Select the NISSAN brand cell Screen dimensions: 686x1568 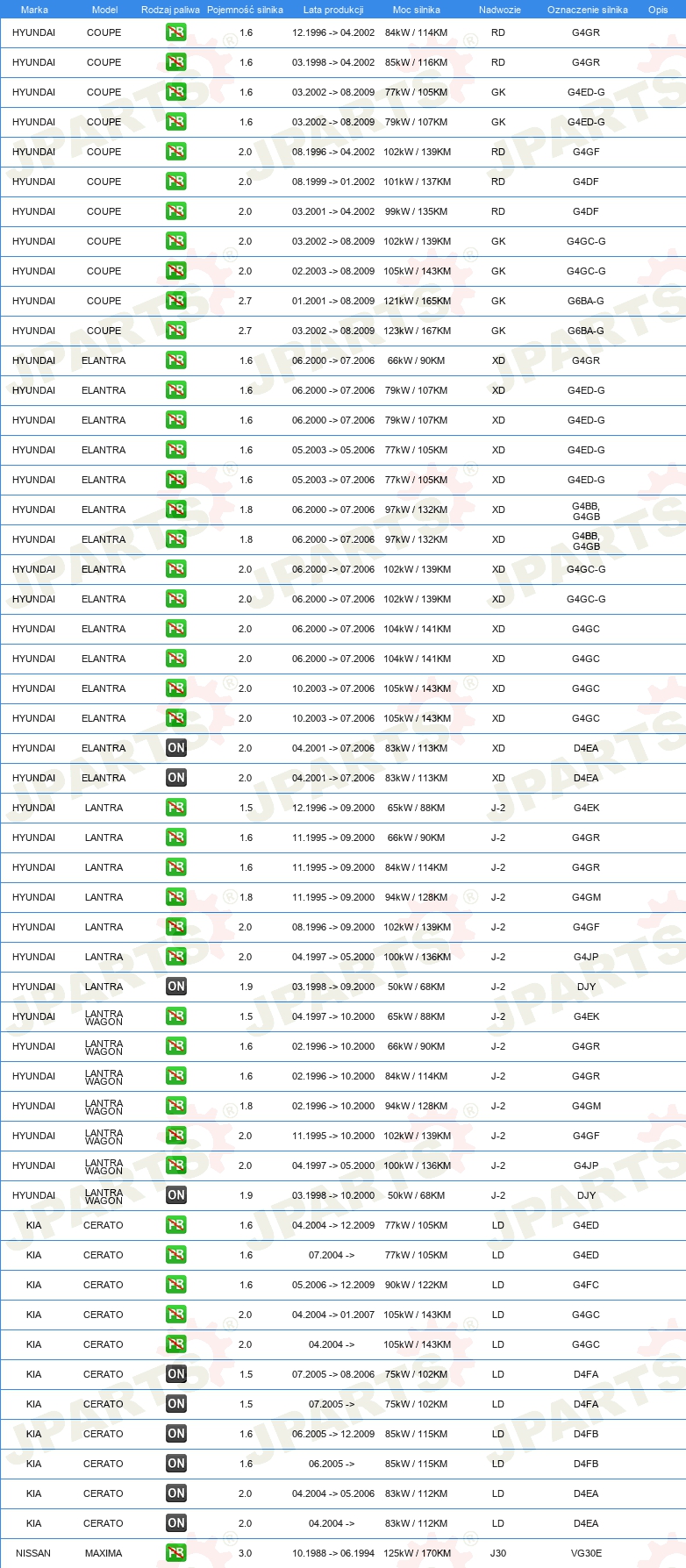(x=33, y=1553)
